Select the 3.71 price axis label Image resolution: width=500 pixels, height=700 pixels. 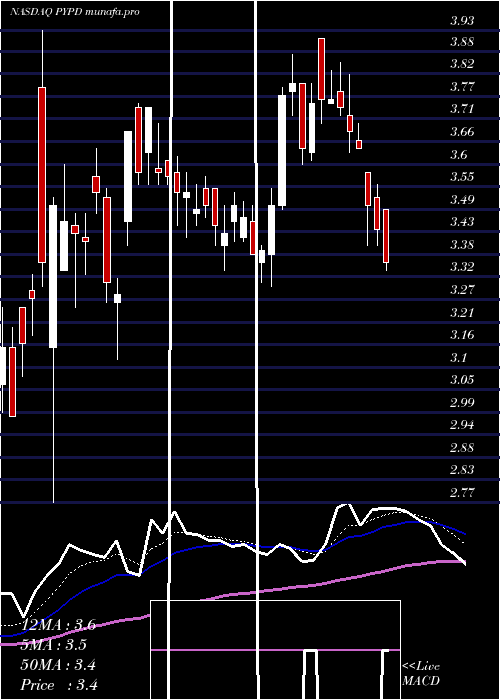(x=462, y=109)
